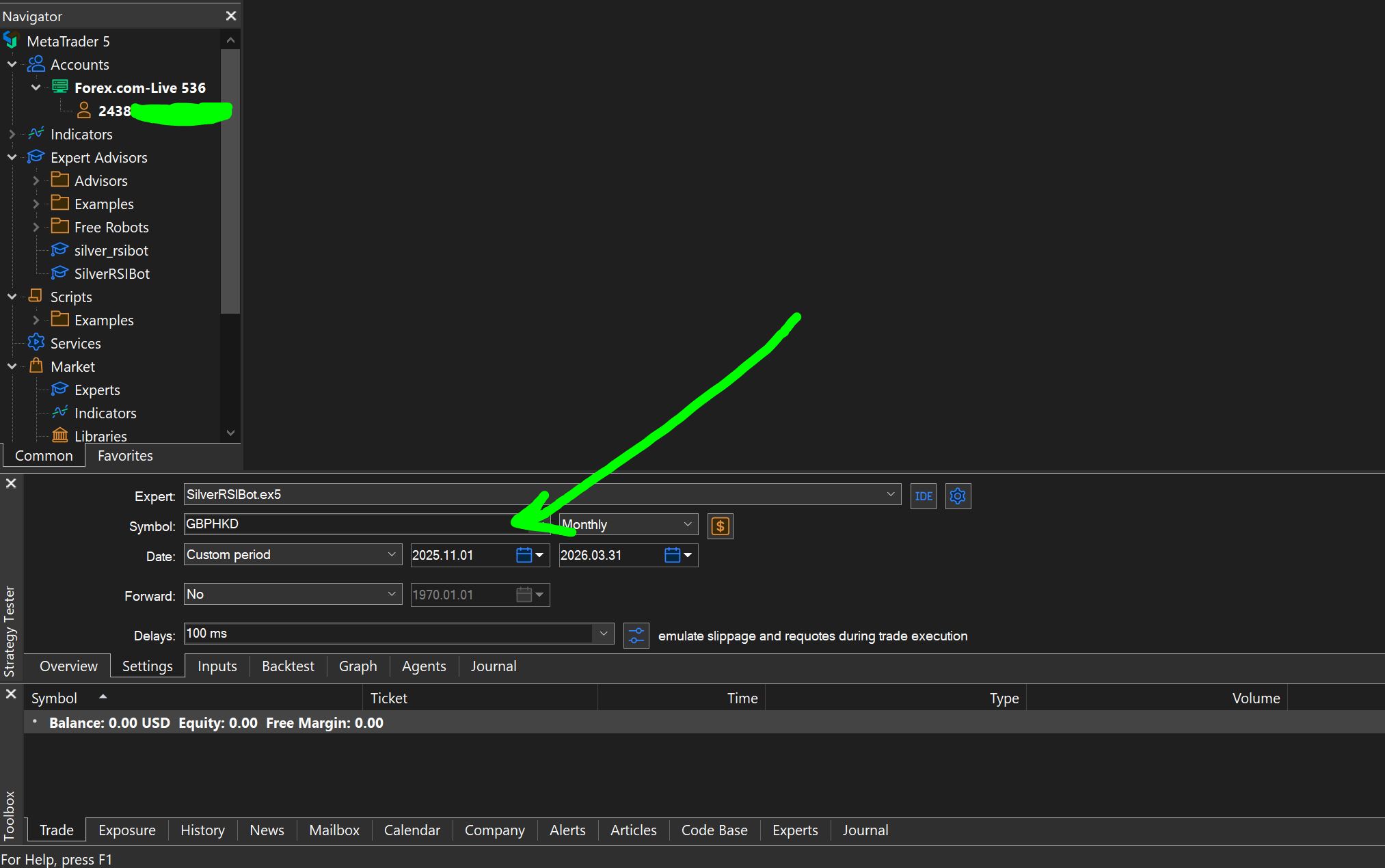This screenshot has height=868, width=1385.
Task: Select the SilverRSIBot expert advisor
Action: 111,273
